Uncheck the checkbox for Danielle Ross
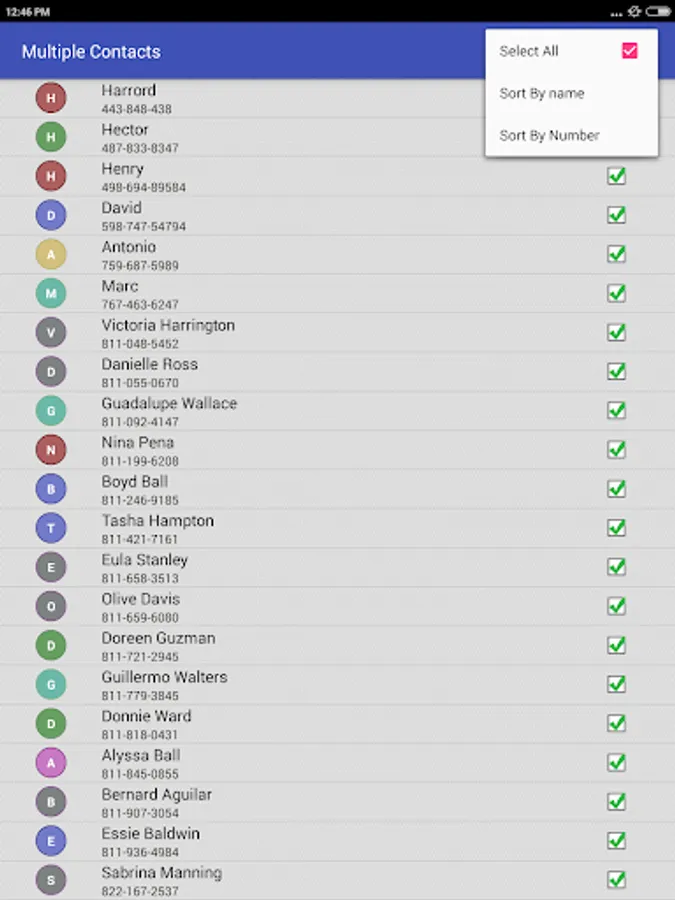Image resolution: width=675 pixels, height=900 pixels. tap(616, 371)
